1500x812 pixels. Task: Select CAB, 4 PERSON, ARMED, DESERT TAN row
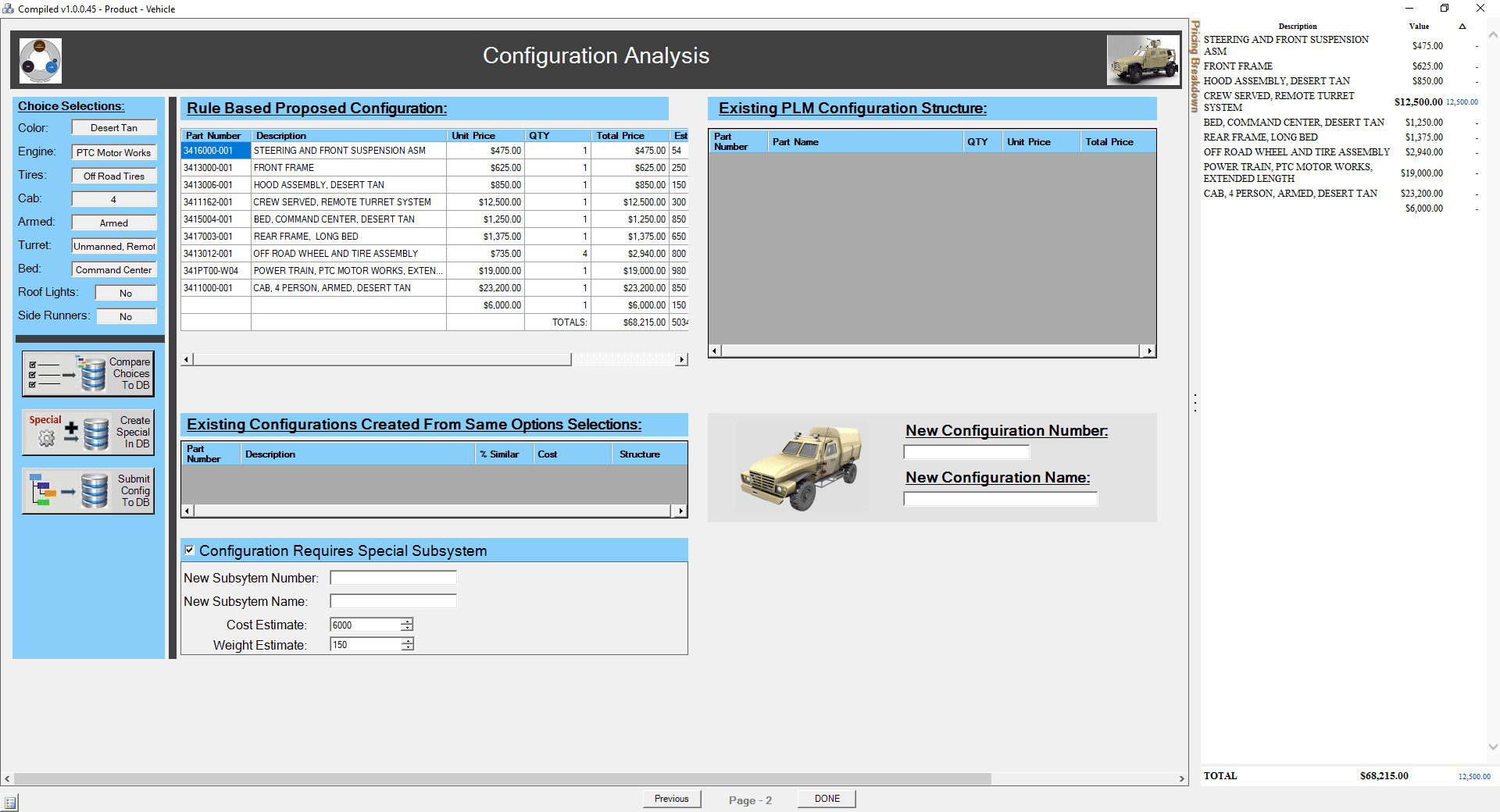coord(434,288)
